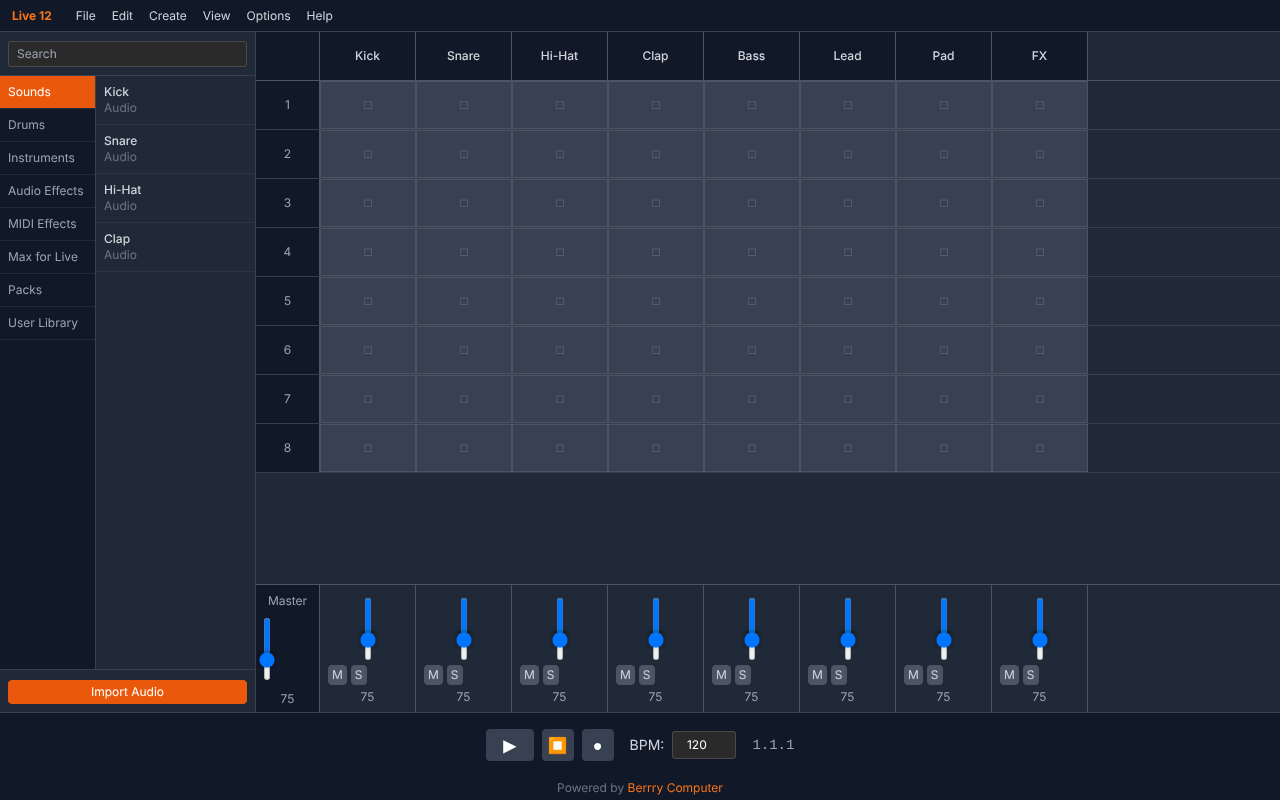
Task: Toggle step 8 on the Lead track
Action: (x=847, y=447)
